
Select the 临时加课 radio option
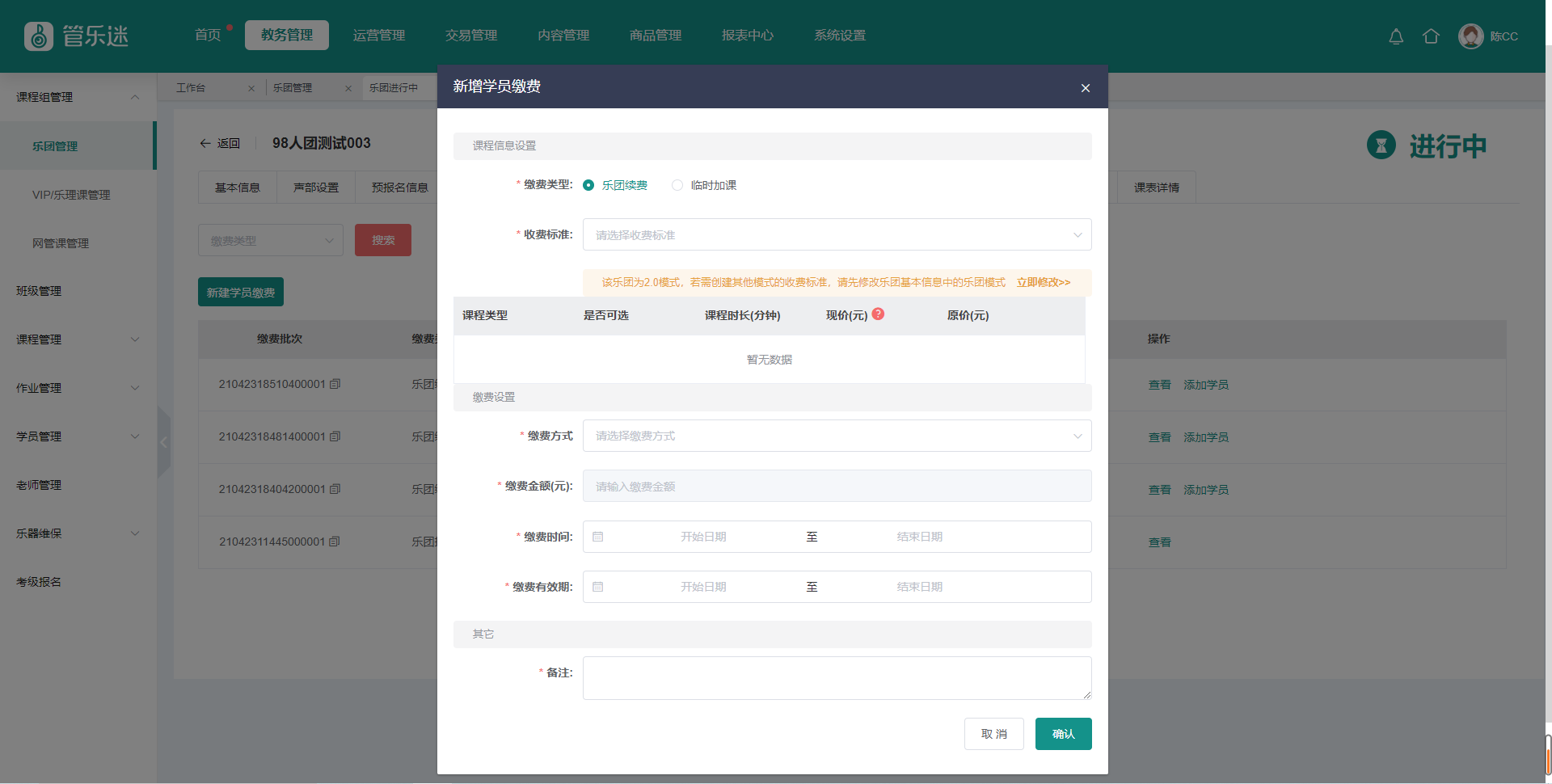click(677, 185)
